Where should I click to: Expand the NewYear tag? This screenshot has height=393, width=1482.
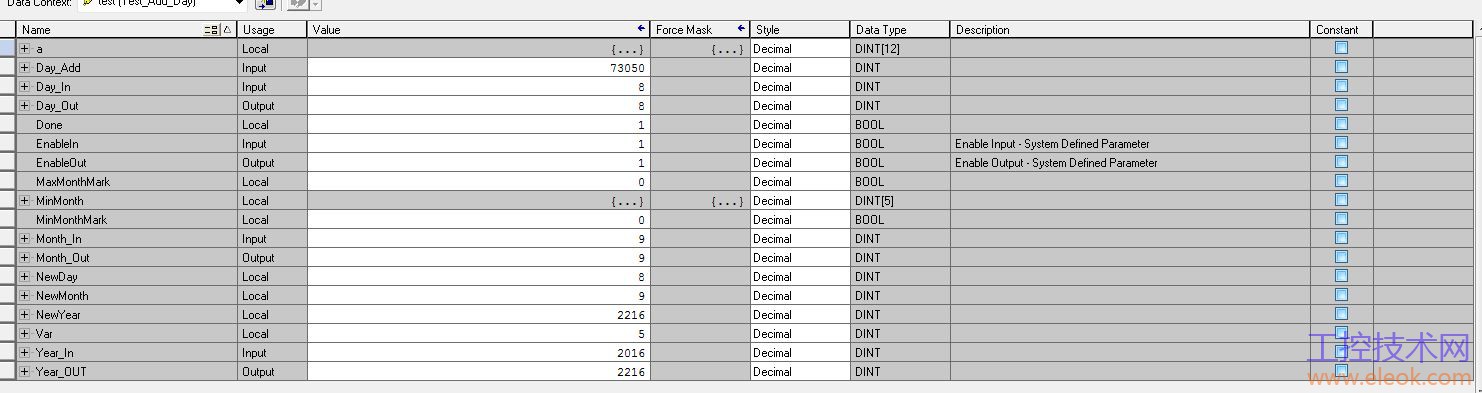25,314
